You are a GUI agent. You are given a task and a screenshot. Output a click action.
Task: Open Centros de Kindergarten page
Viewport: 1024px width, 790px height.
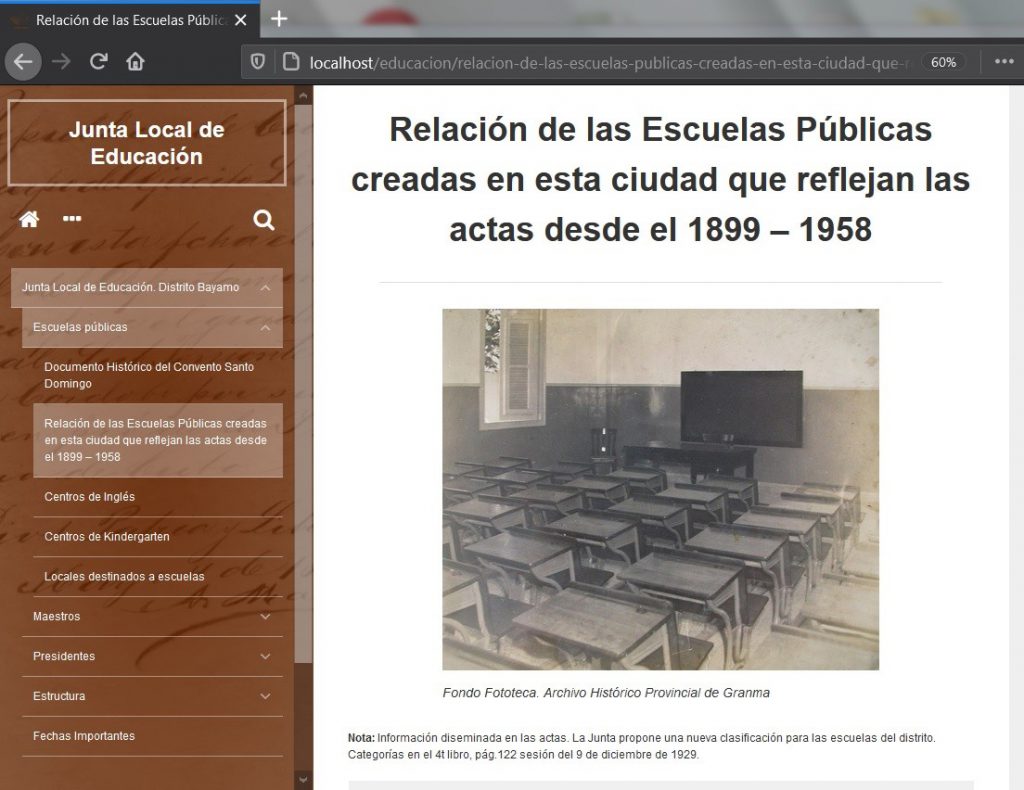coord(158,537)
